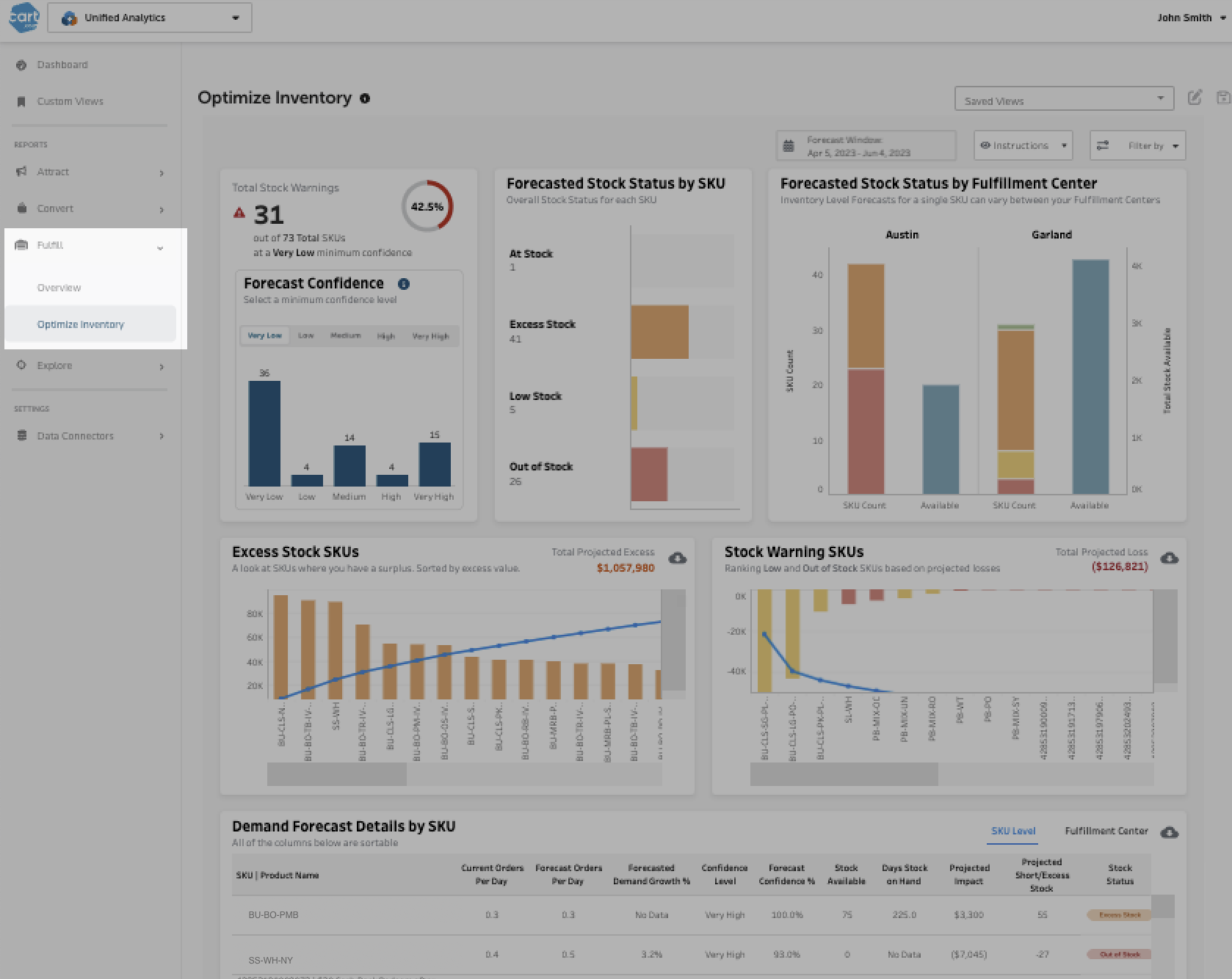The width and height of the screenshot is (1232, 979).
Task: Open the Filter by dropdown
Action: pyautogui.click(x=1137, y=145)
